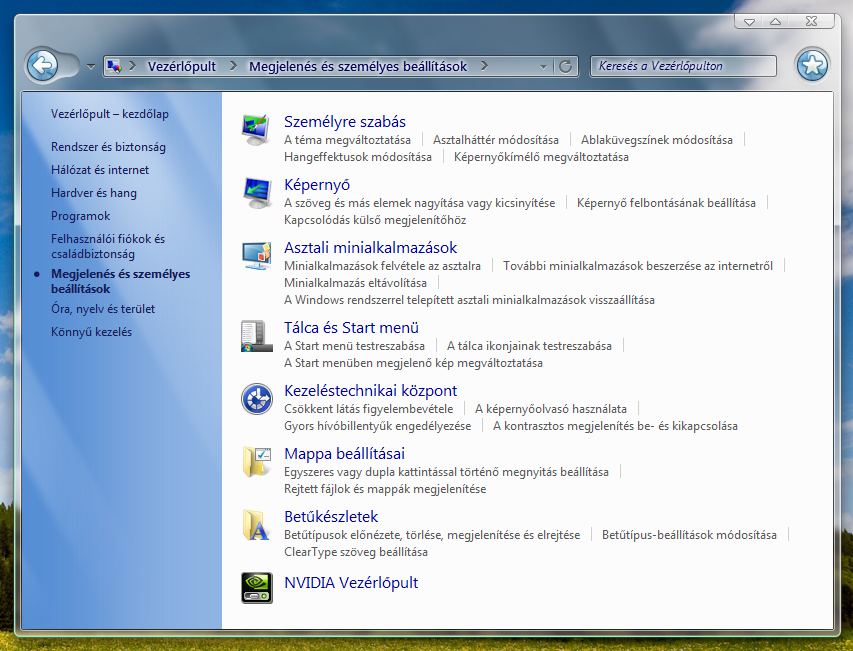Click the Képernyő display icon
This screenshot has width=853, height=651.
coord(256,193)
